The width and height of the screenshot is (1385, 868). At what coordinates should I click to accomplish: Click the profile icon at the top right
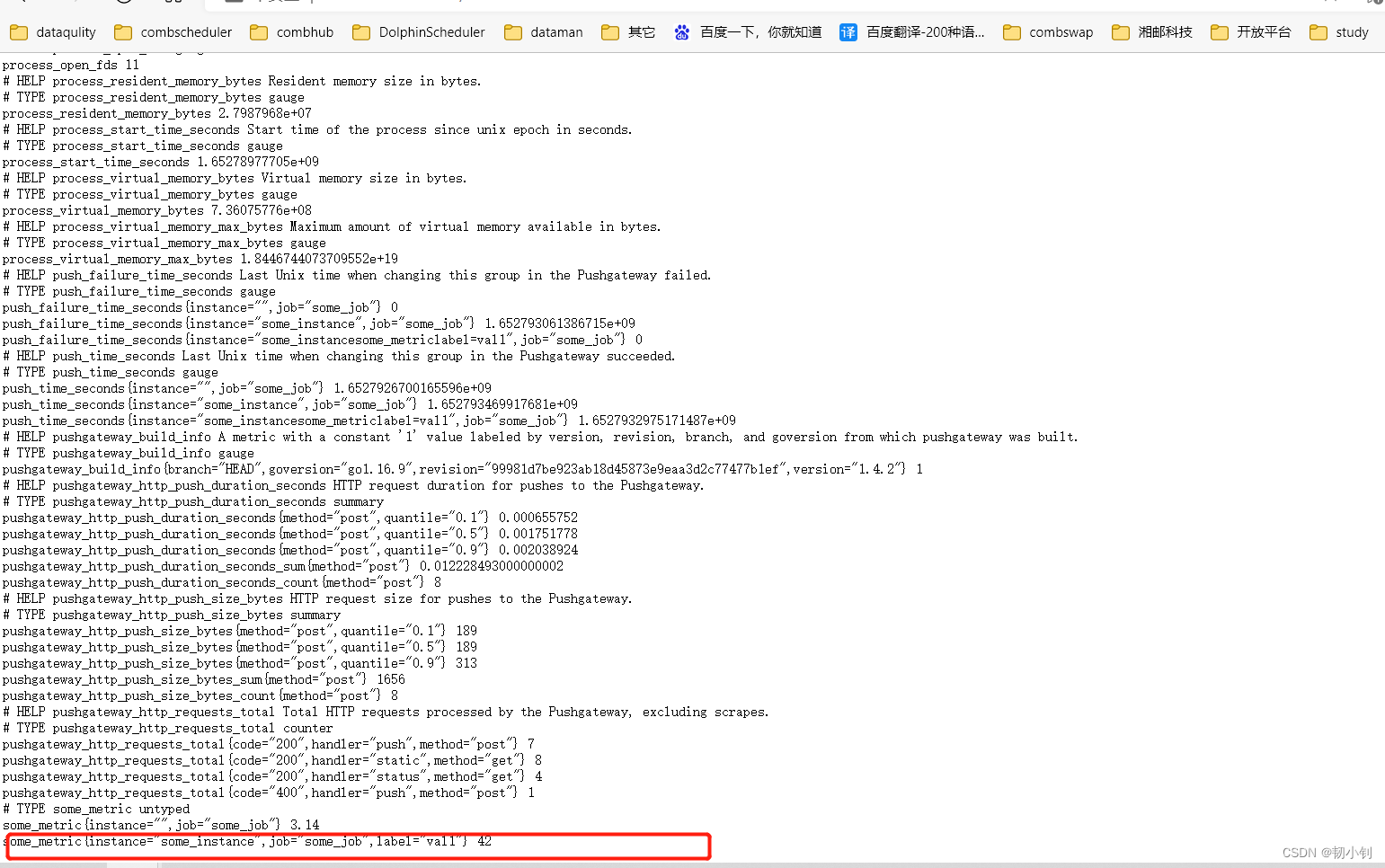[1377, 4]
